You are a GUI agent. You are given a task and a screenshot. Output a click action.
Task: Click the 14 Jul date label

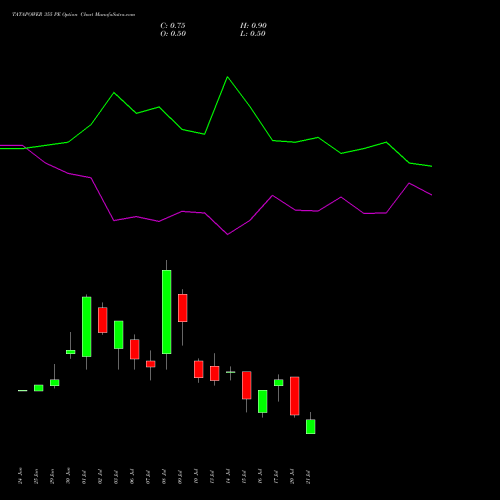pyautogui.click(x=229, y=477)
